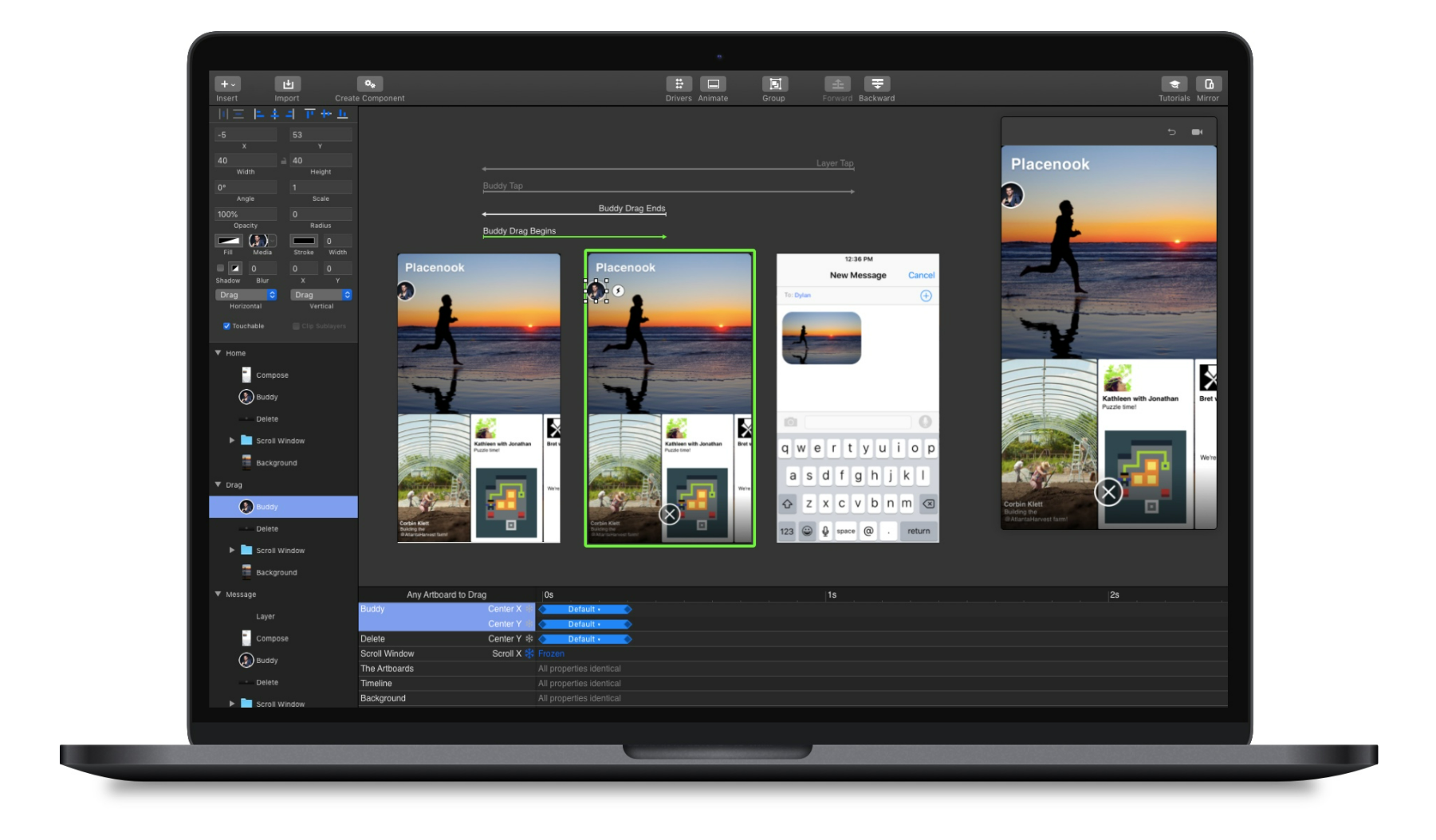Collapse the Drag artboard group
1436x840 pixels.
click(x=218, y=485)
